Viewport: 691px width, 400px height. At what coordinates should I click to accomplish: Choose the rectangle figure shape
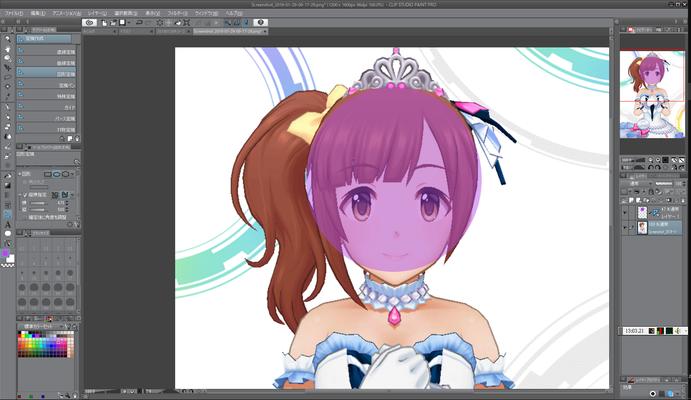coord(48,174)
